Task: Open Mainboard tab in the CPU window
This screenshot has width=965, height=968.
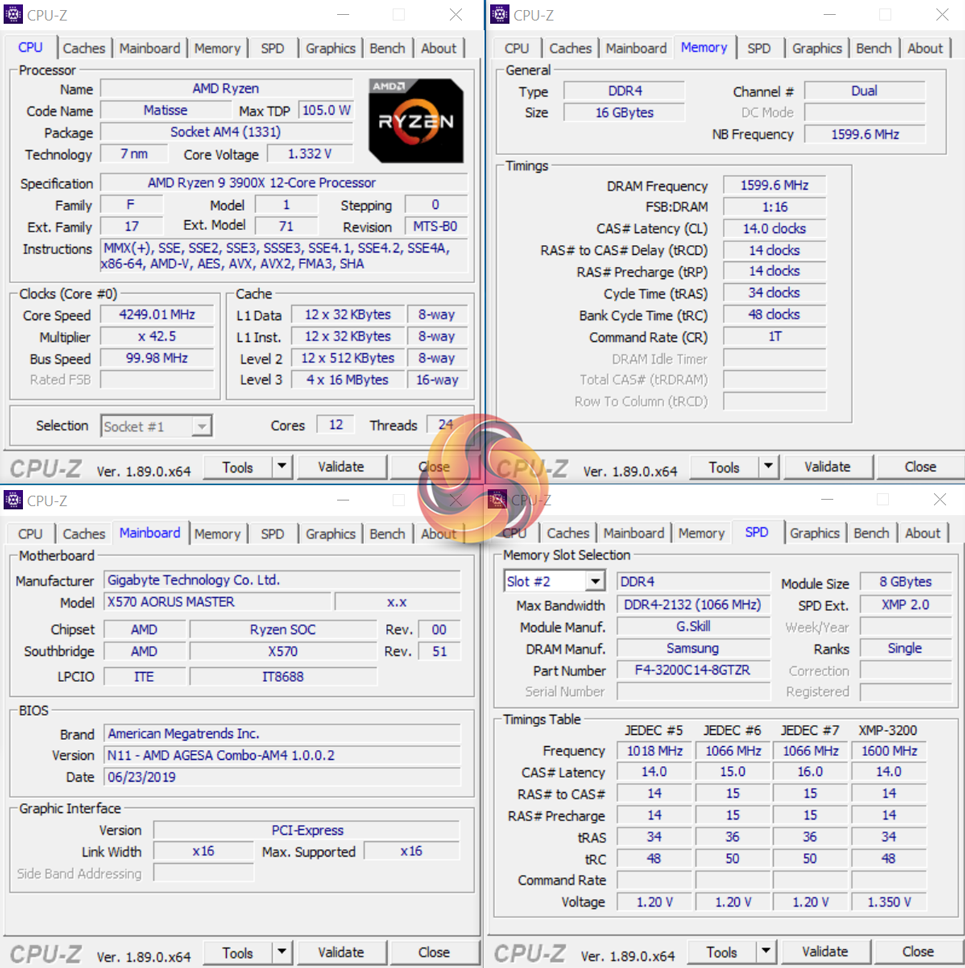Action: 150,48
